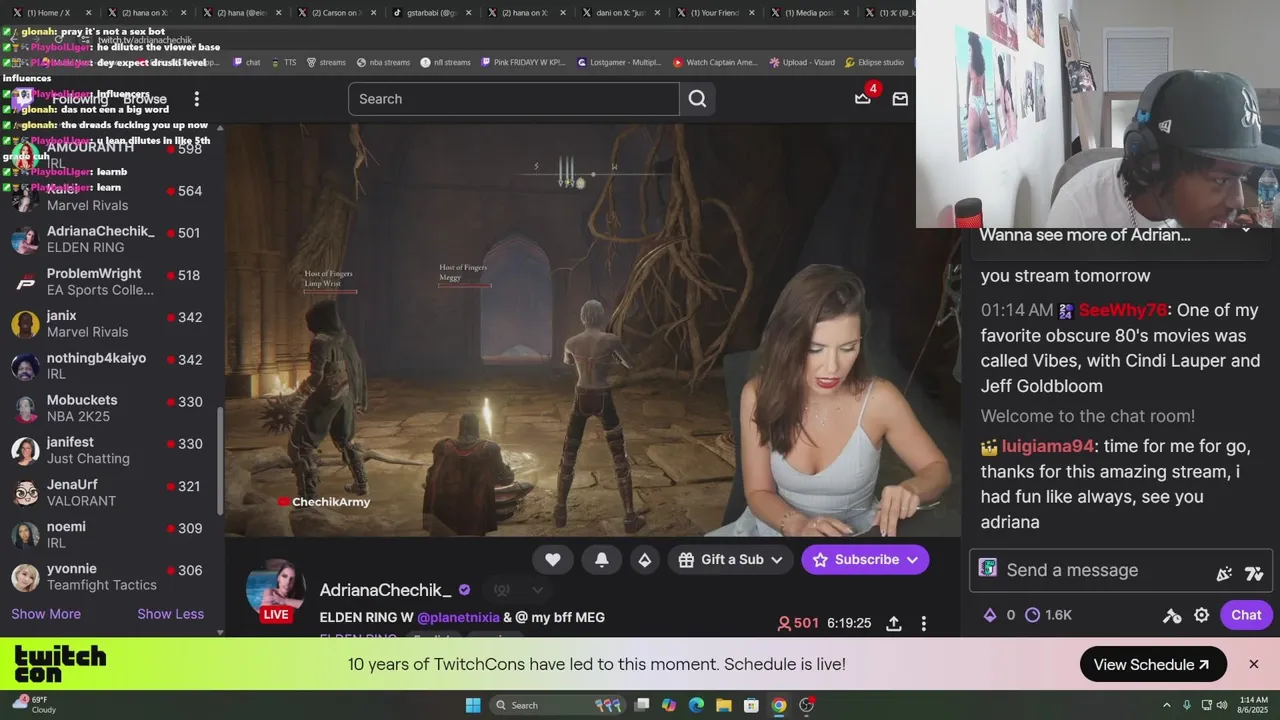
Task: Switch to Home / X browser tab
Action: click(x=50, y=13)
